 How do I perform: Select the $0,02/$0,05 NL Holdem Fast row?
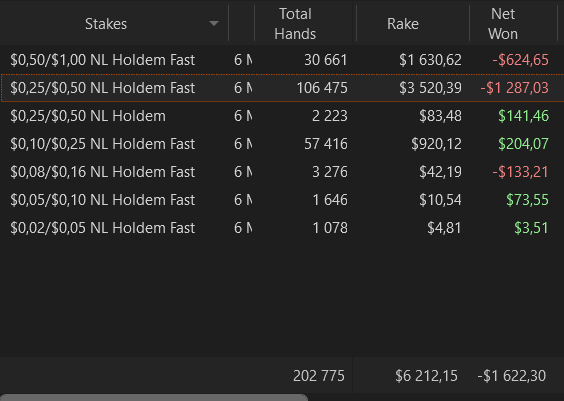point(282,228)
